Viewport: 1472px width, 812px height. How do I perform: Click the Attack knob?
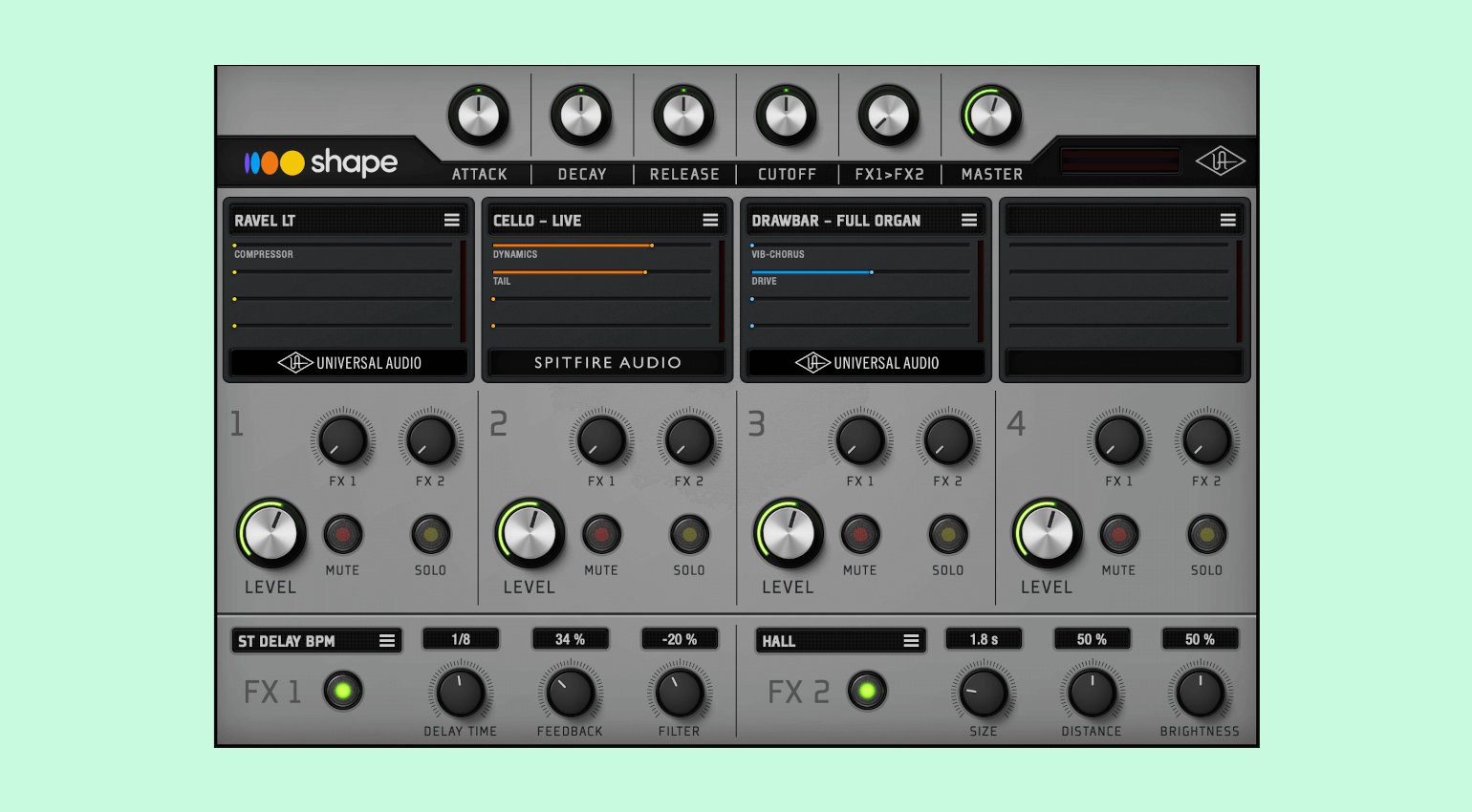[479, 116]
